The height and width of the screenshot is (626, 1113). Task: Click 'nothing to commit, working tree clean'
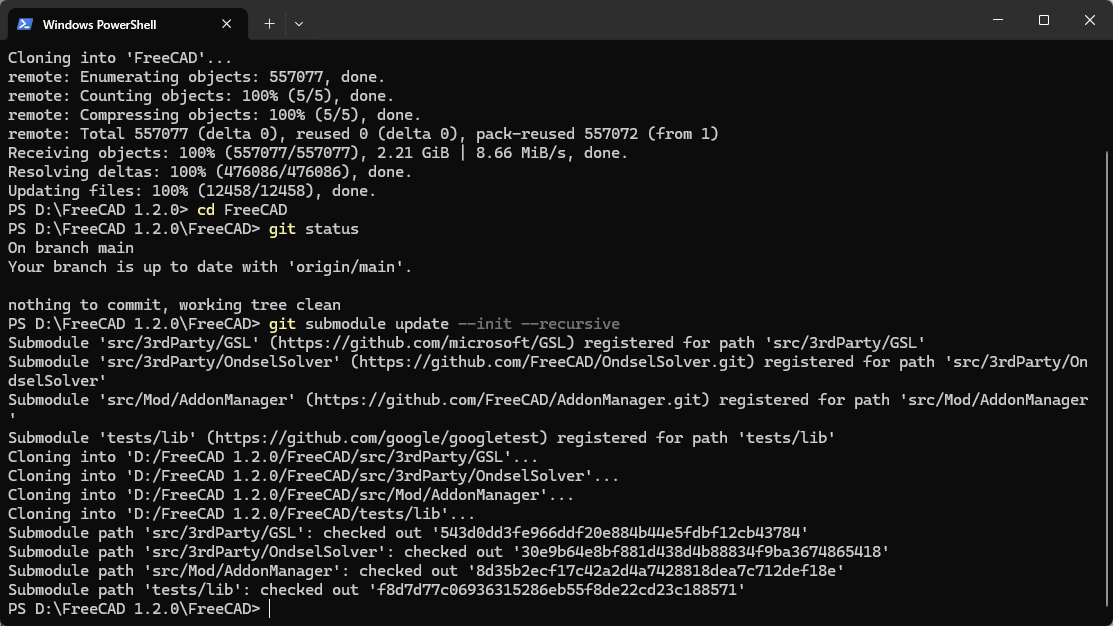[x=174, y=304]
